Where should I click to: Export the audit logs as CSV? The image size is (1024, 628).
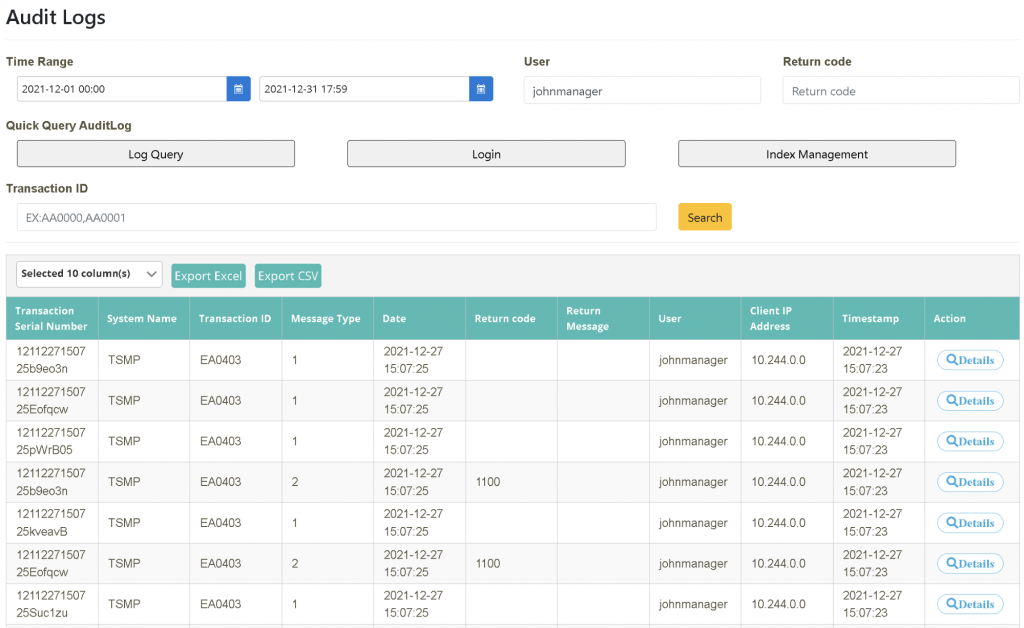(288, 275)
